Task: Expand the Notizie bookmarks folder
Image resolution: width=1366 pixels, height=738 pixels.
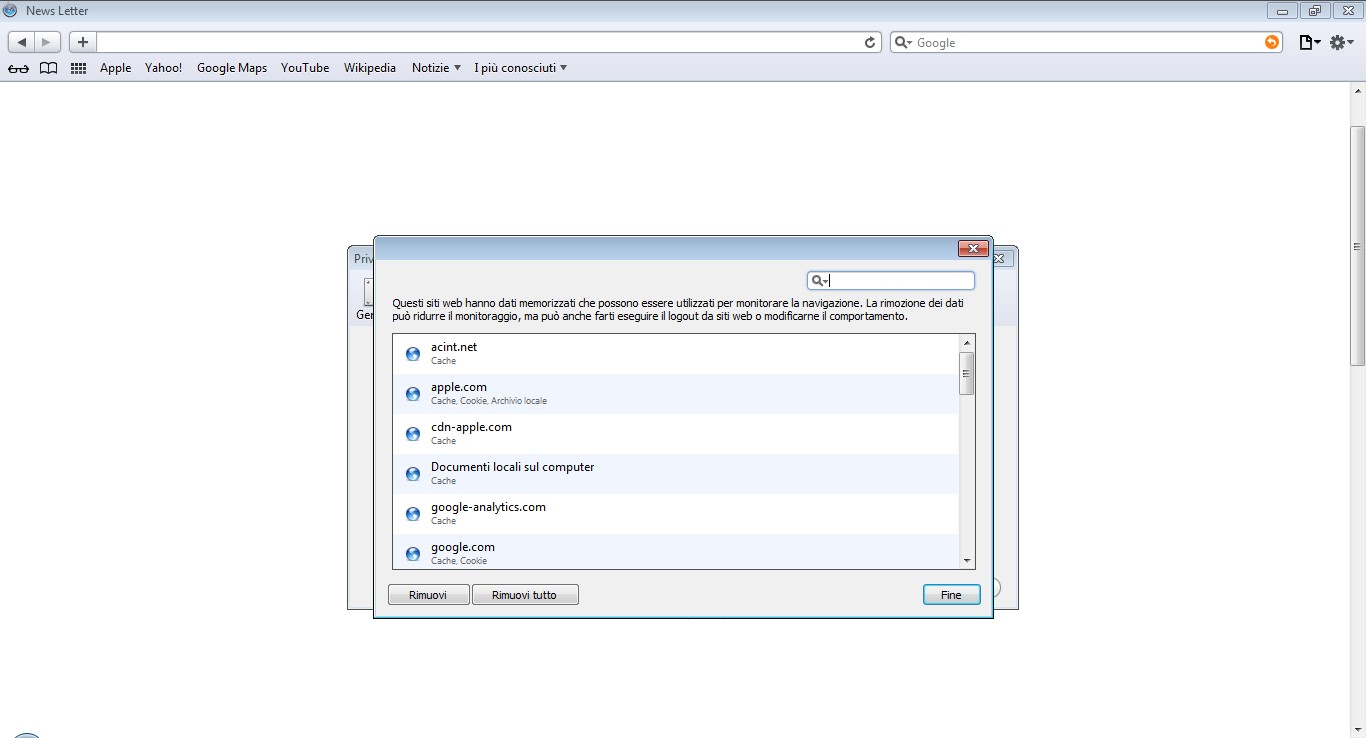Action: coord(436,68)
